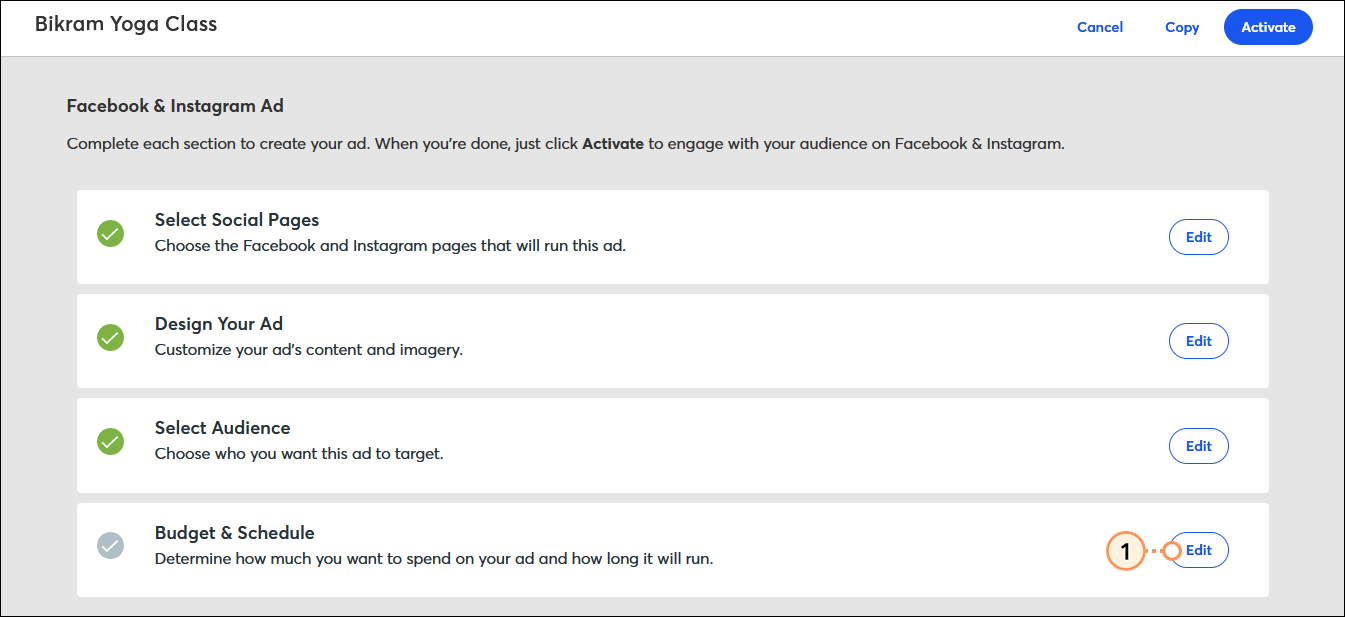The width and height of the screenshot is (1345, 617).
Task: Edit the Design Your Ad section
Action: coord(1199,341)
